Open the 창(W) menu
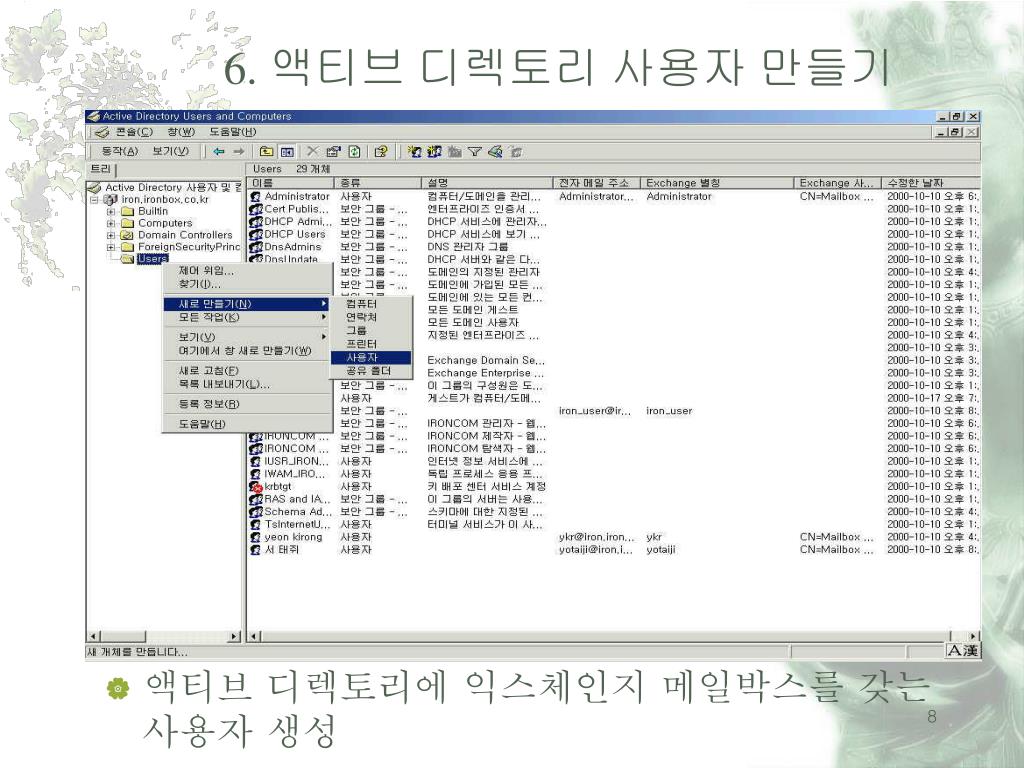The height and width of the screenshot is (768, 1024). coord(181,132)
